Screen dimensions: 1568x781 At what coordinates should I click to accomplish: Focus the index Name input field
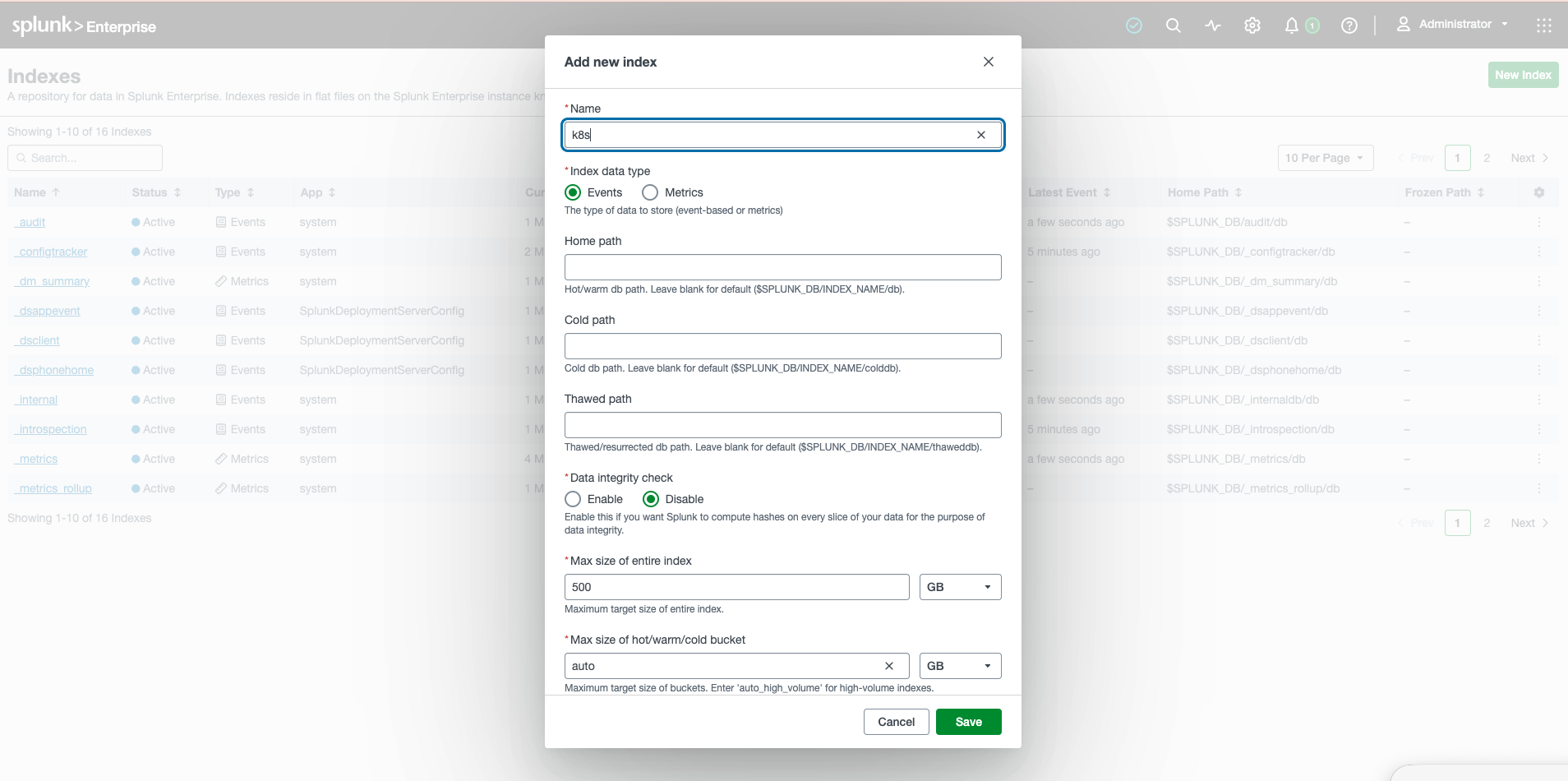783,135
